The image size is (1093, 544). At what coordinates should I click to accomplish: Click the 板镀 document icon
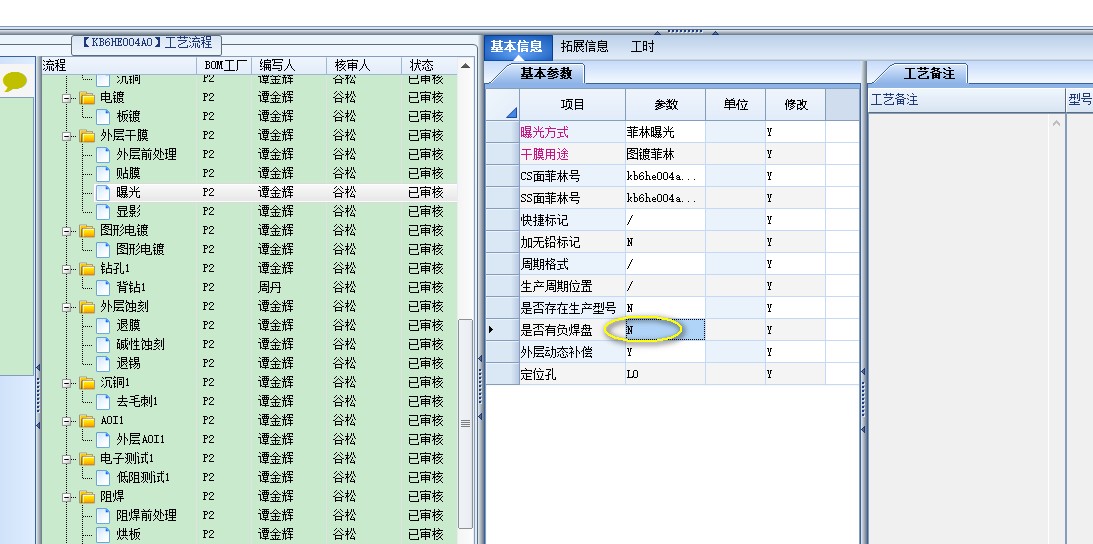click(103, 116)
